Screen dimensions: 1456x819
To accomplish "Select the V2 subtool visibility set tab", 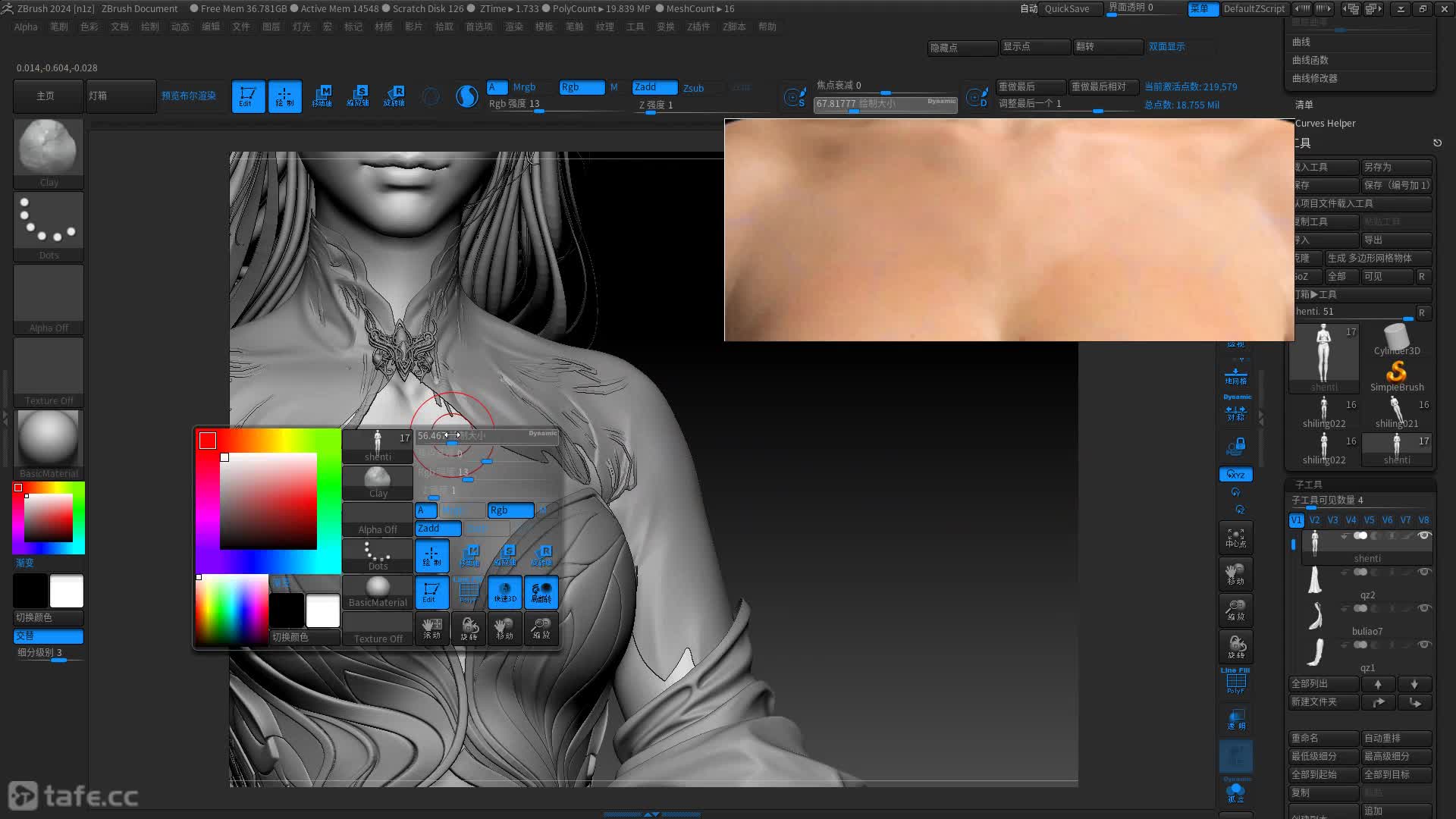I will point(1314,520).
